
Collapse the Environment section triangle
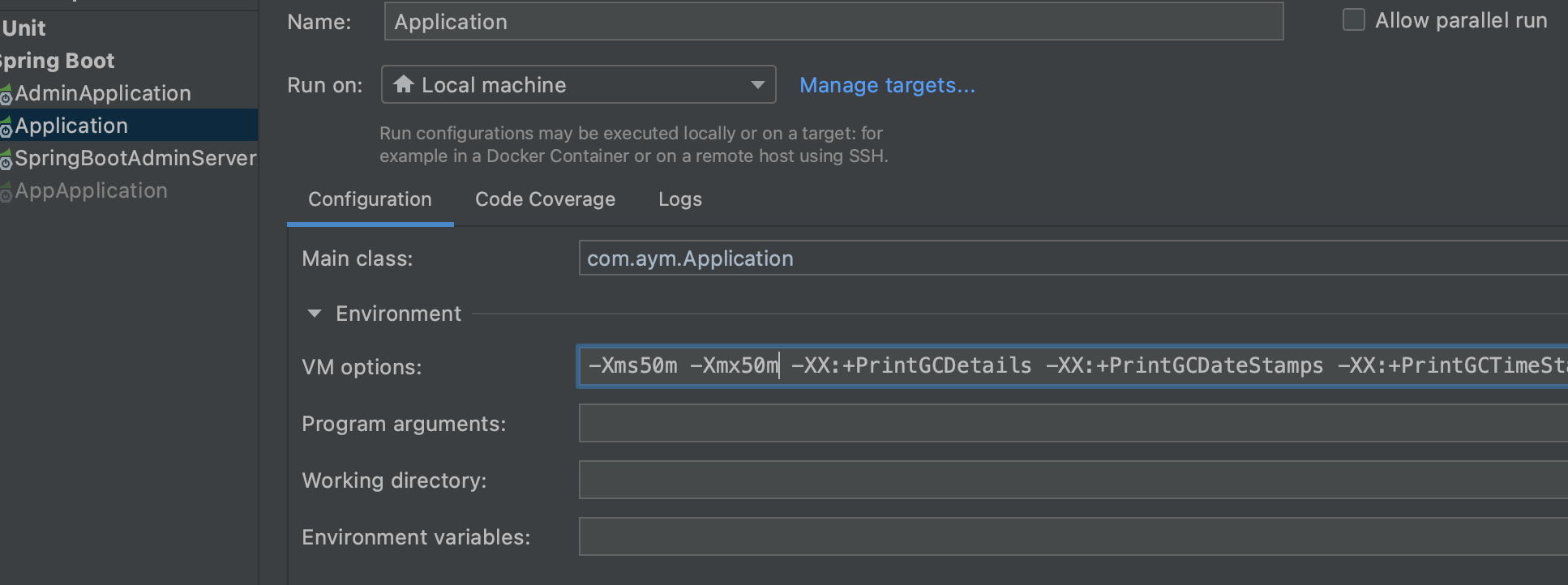315,314
